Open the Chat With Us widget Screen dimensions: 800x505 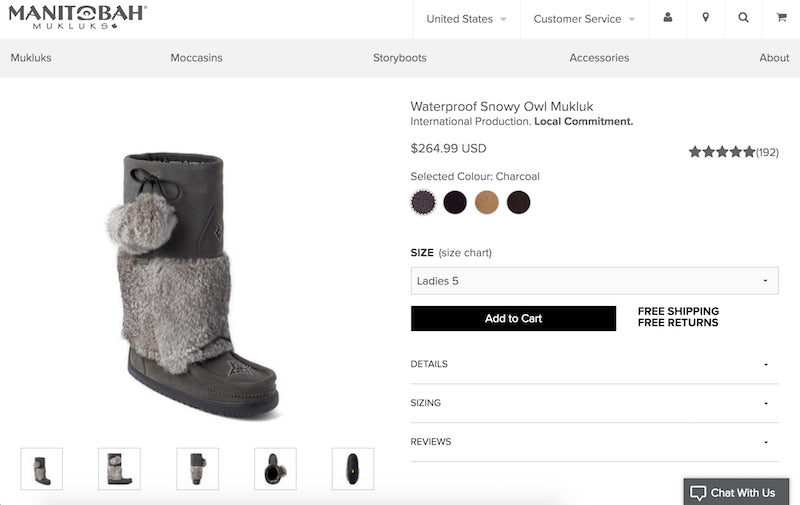(736, 492)
